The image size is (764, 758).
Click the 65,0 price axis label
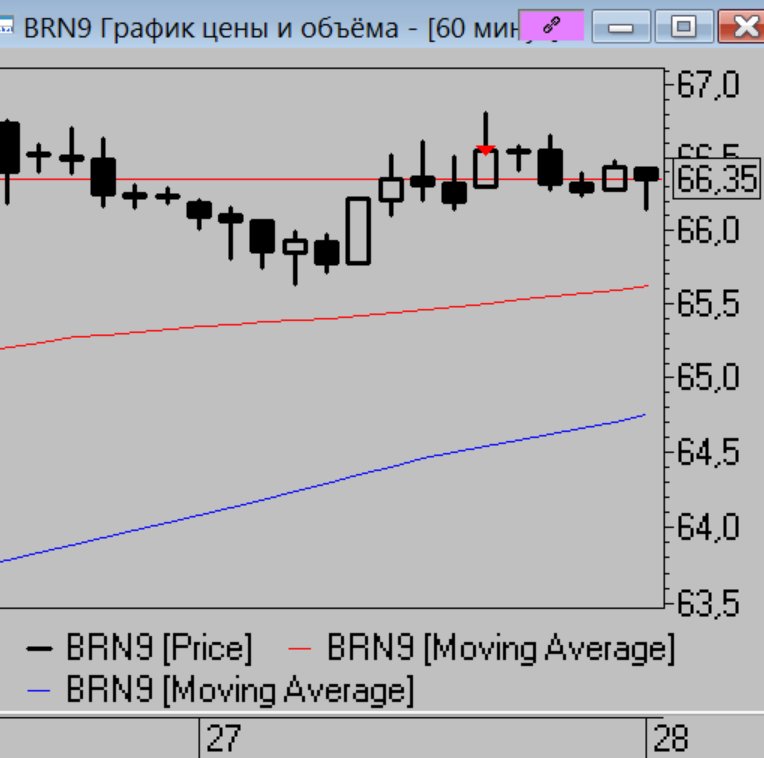(x=708, y=378)
